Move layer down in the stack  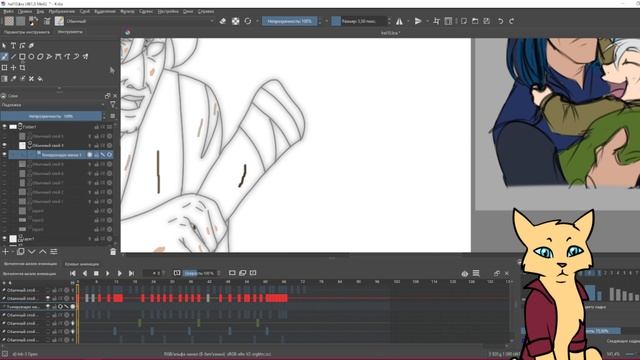31,252
